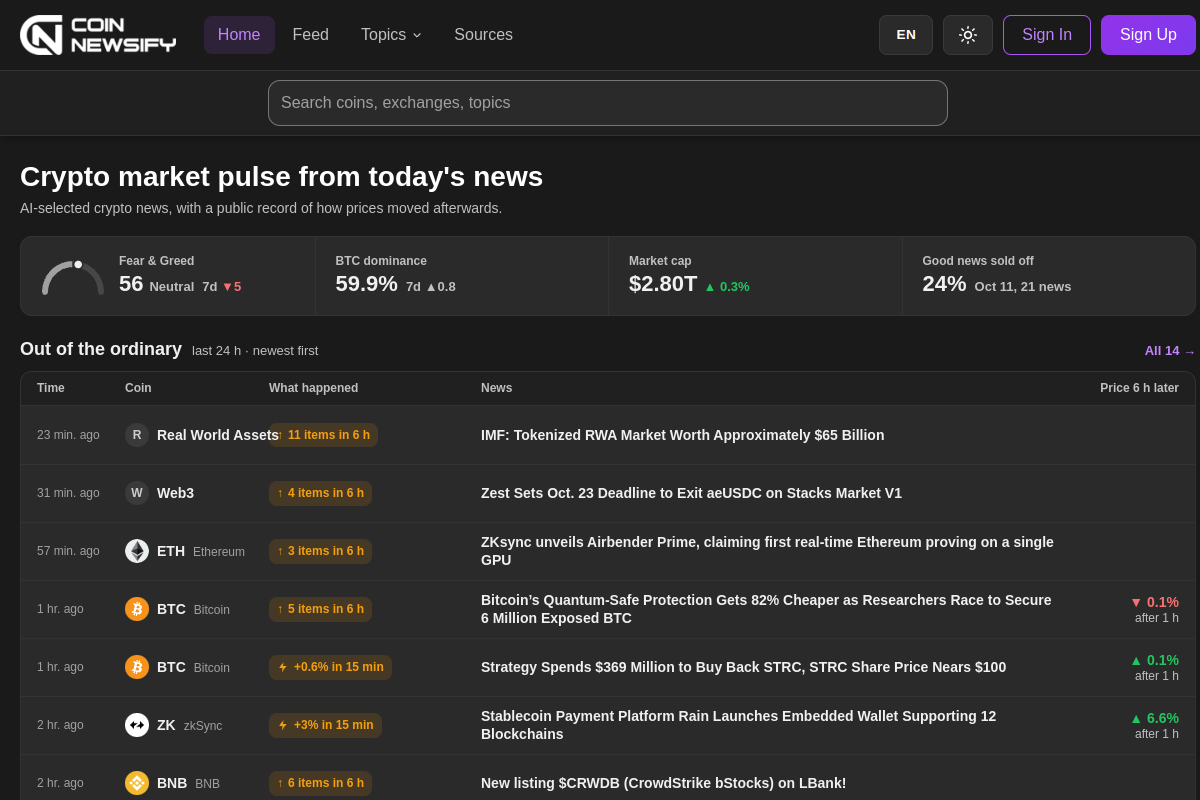Click the '6 items in 6 h' badge
This screenshot has height=800, width=1200.
coord(320,783)
